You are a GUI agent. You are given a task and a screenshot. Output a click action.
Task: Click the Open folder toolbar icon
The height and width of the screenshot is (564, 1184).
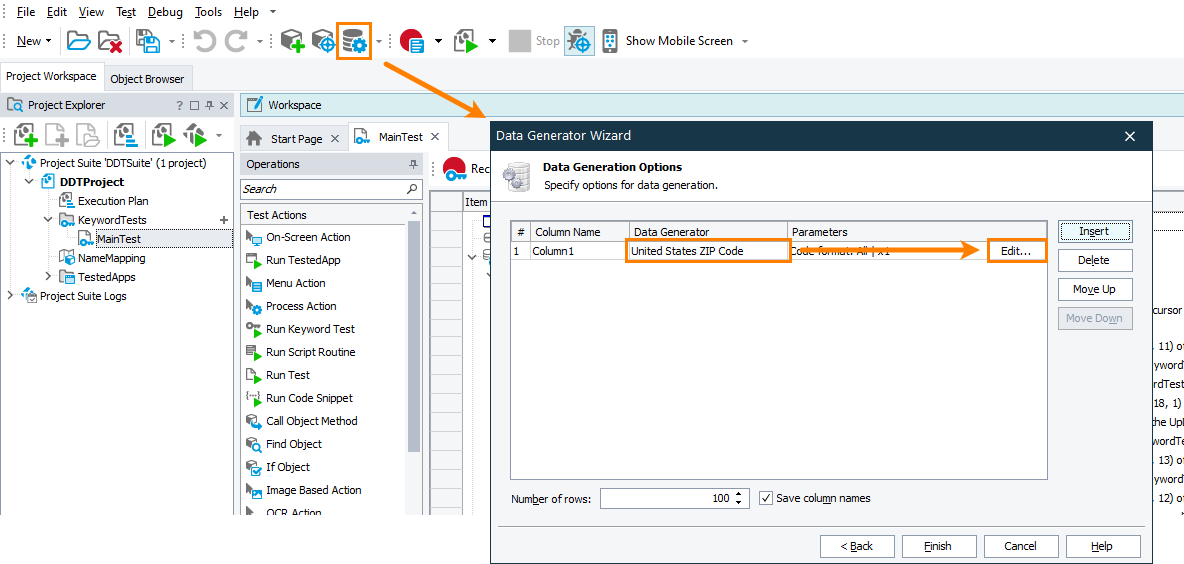(x=79, y=41)
